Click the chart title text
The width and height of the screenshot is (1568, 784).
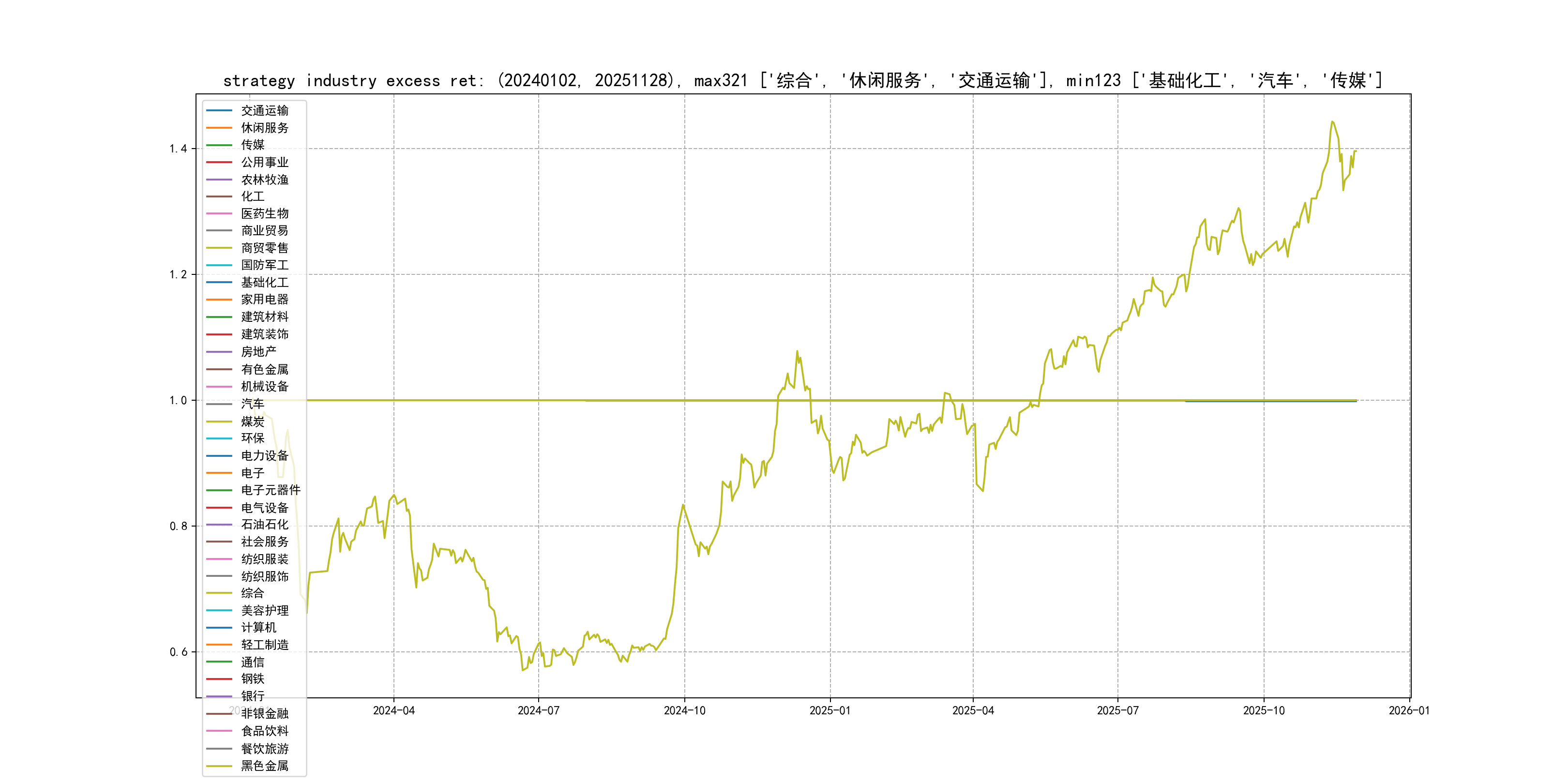802,80
